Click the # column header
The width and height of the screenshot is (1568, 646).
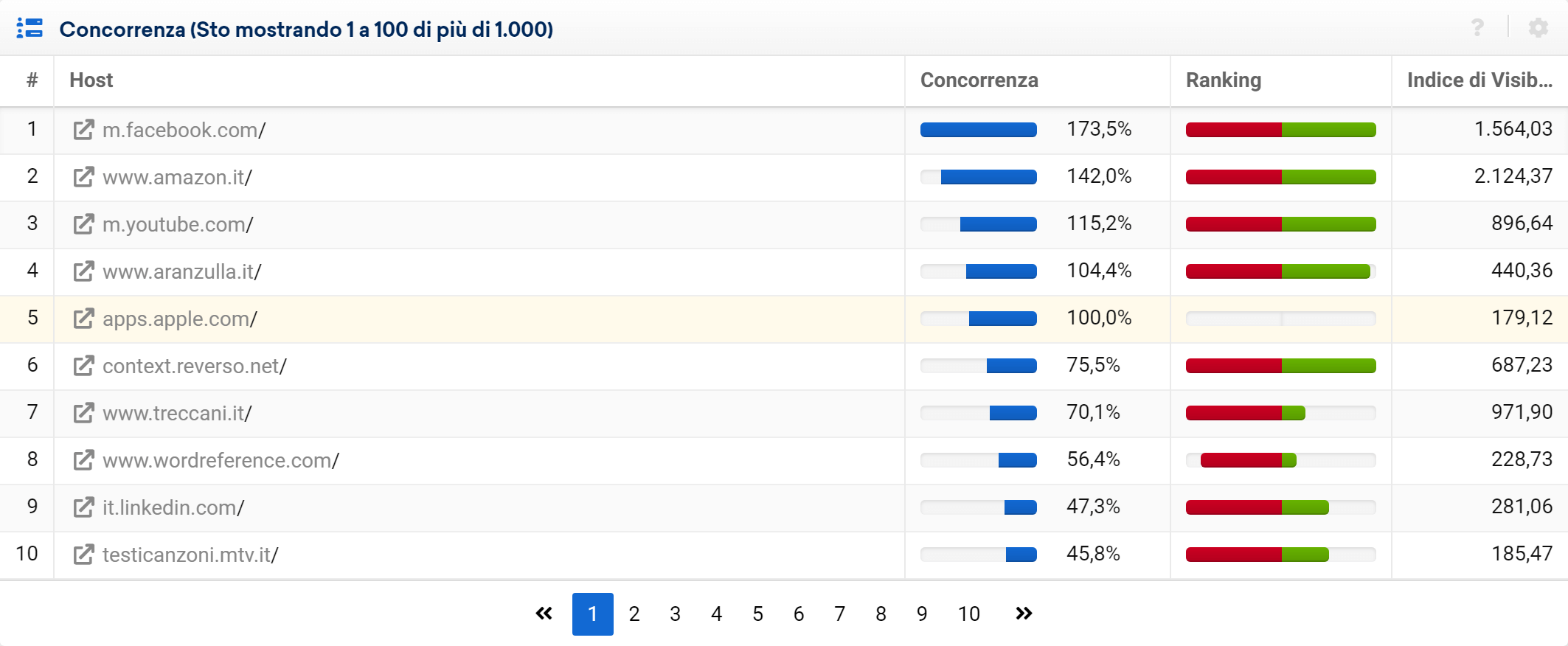click(32, 80)
